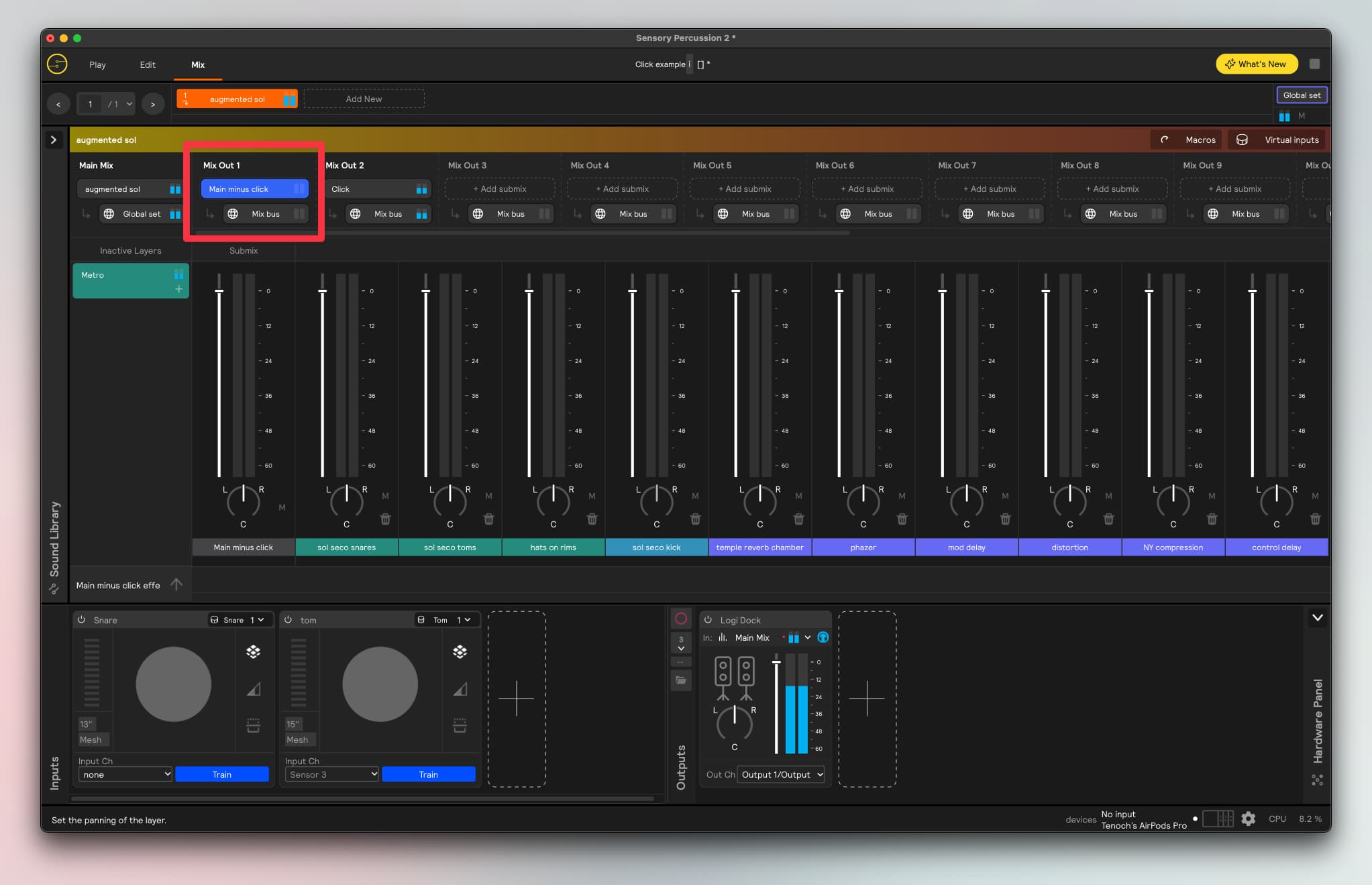The width and height of the screenshot is (1372, 885).
Task: Click the Mix bus globe icon under Mix Out 4
Action: click(x=600, y=214)
